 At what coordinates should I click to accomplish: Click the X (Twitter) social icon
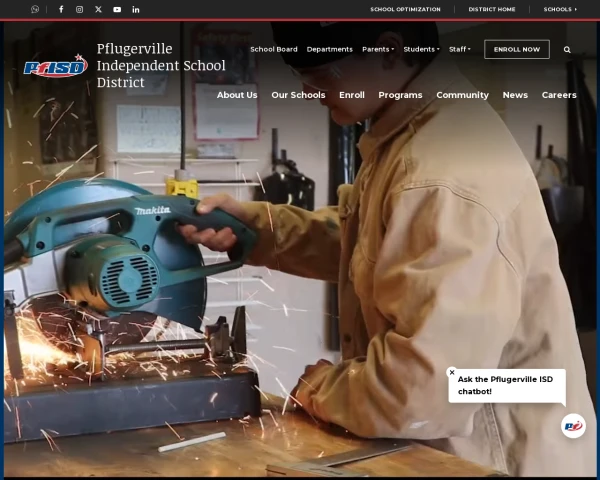98,9
